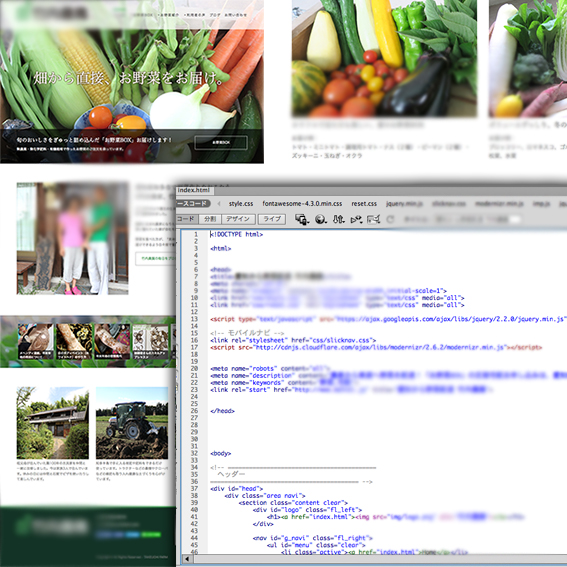Click the browser compatibility check icon
The image size is (567, 567).
[x=374, y=219]
